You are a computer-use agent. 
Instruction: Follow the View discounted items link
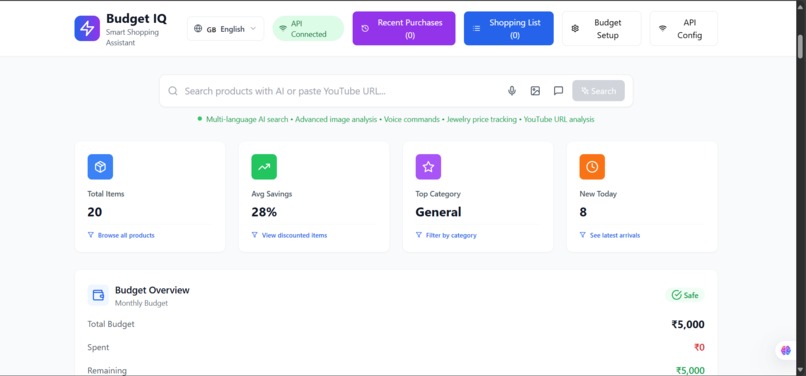(x=295, y=235)
